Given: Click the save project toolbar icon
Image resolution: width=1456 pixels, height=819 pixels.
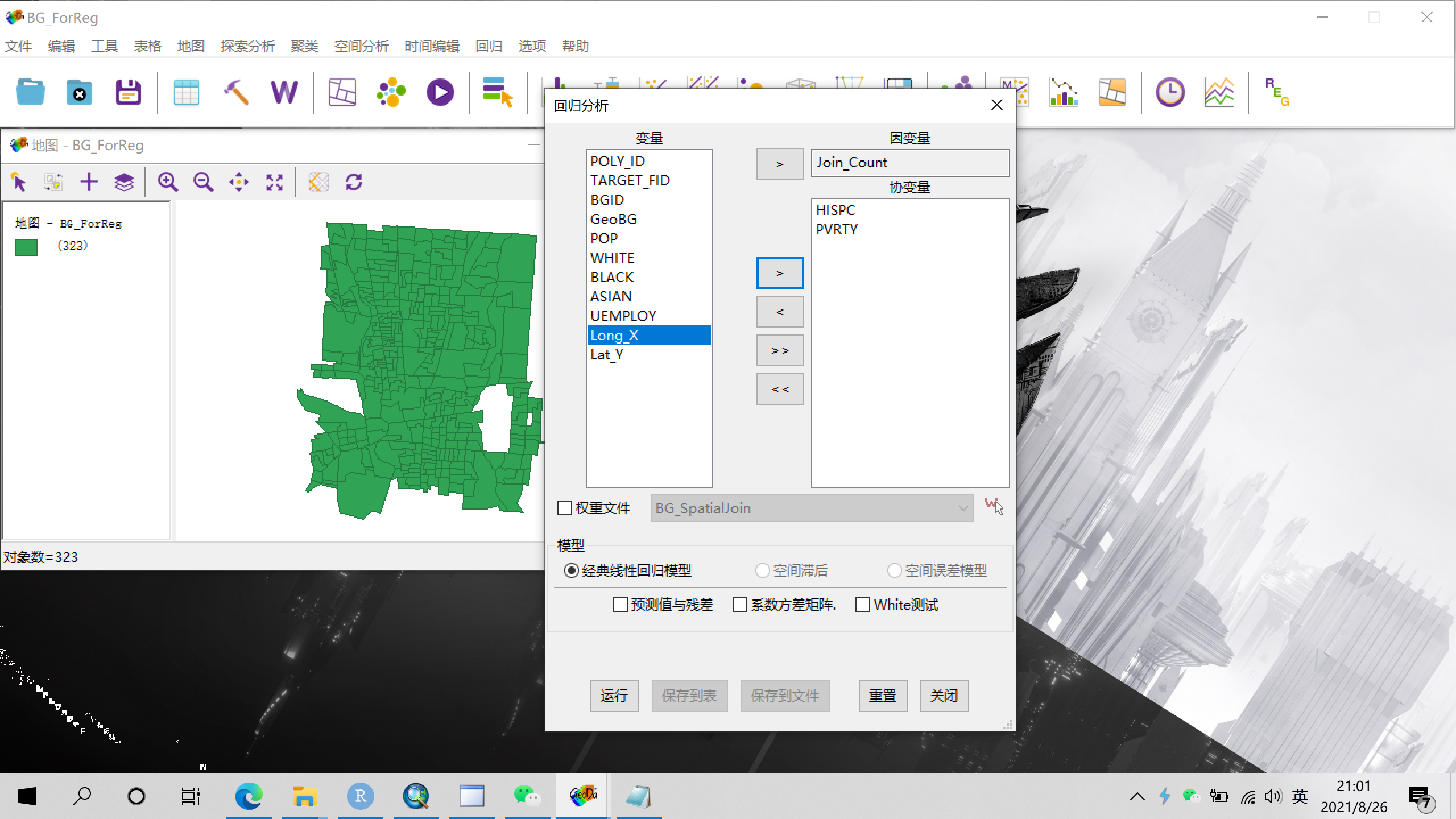Looking at the screenshot, I should (128, 92).
